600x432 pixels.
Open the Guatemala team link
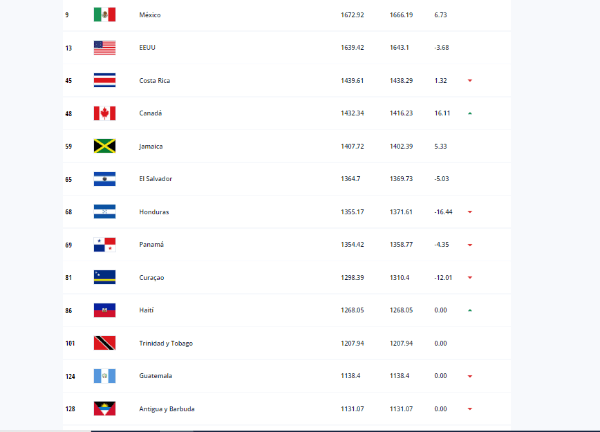(155, 376)
